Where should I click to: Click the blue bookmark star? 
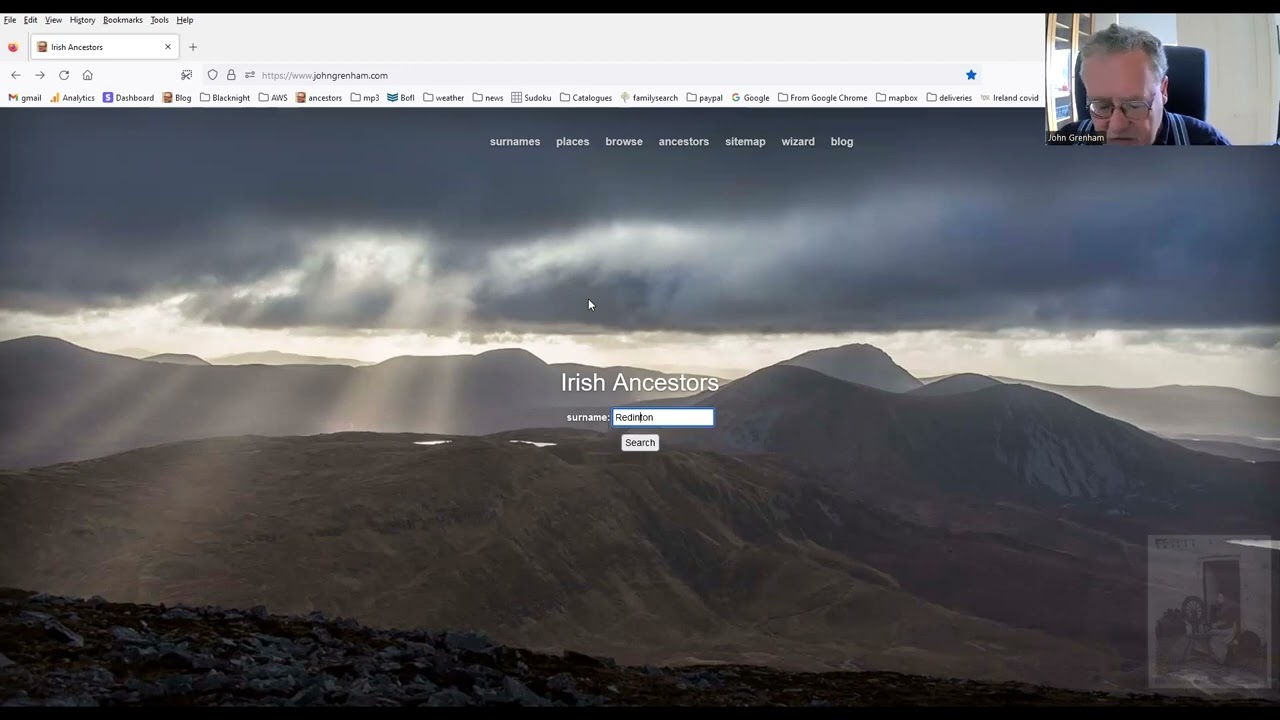coord(971,75)
